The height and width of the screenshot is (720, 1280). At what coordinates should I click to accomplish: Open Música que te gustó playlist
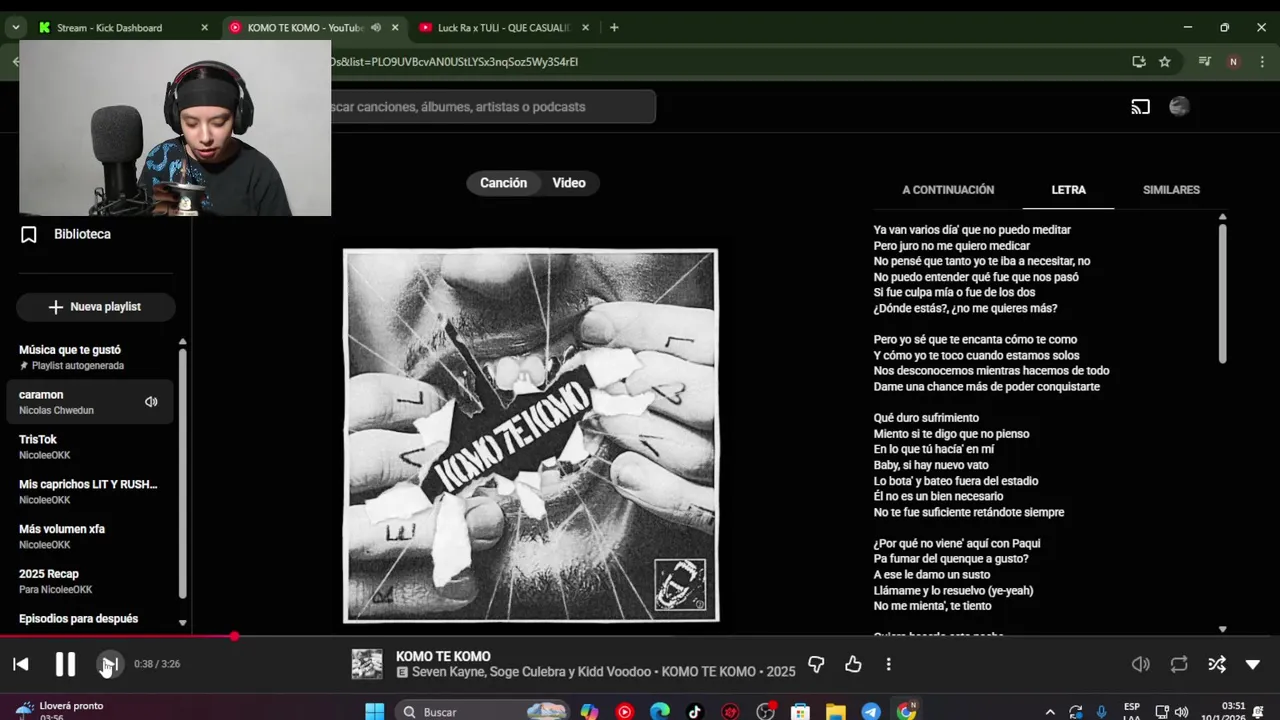[x=90, y=357]
